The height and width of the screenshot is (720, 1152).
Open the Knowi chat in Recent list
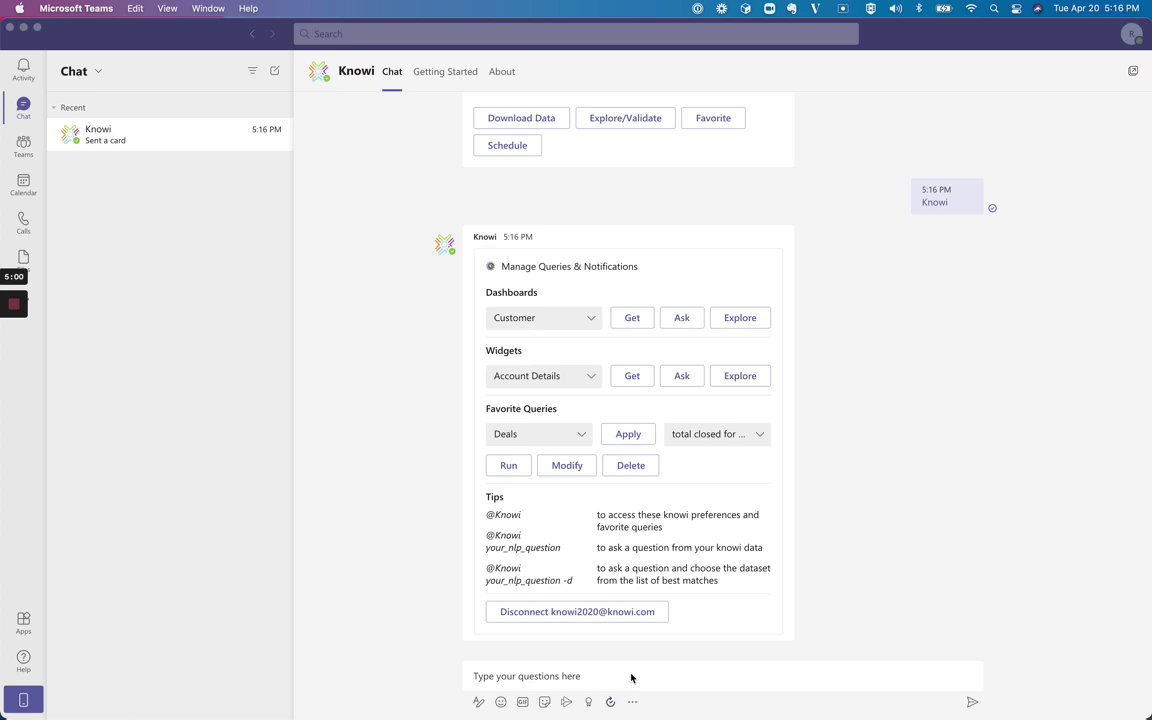point(170,134)
